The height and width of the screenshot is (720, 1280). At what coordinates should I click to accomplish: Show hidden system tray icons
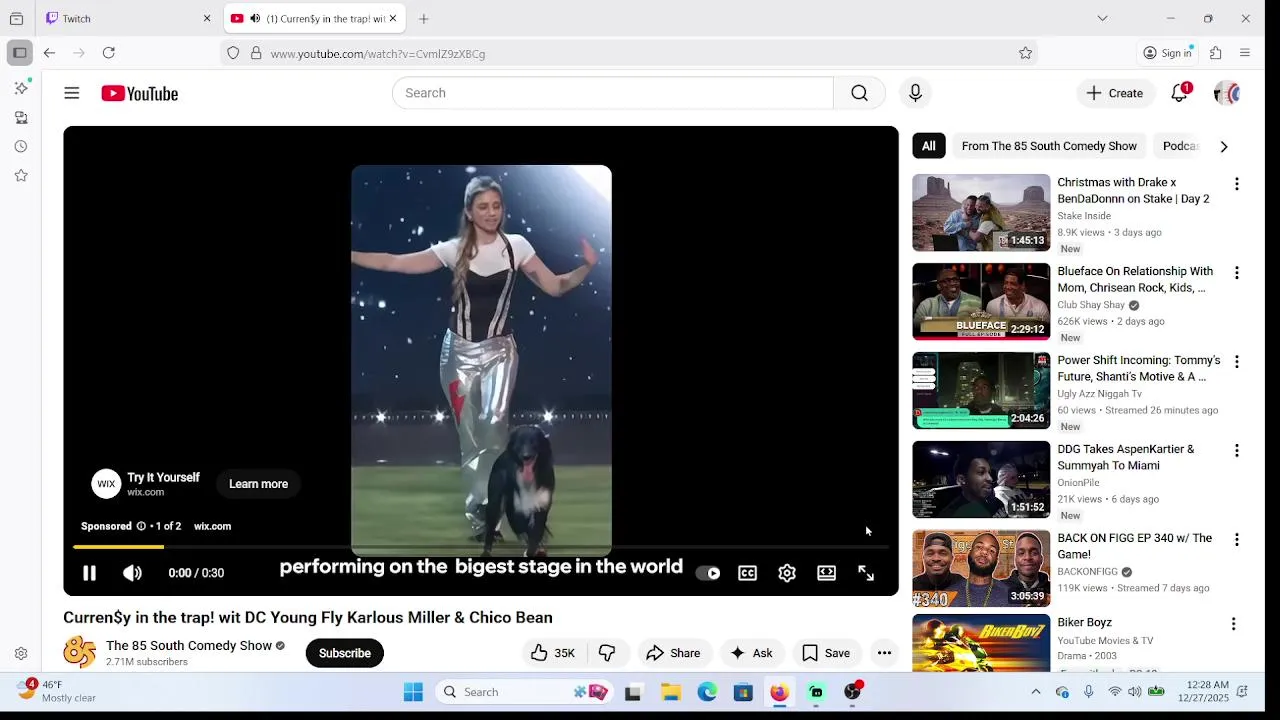coord(1036,692)
